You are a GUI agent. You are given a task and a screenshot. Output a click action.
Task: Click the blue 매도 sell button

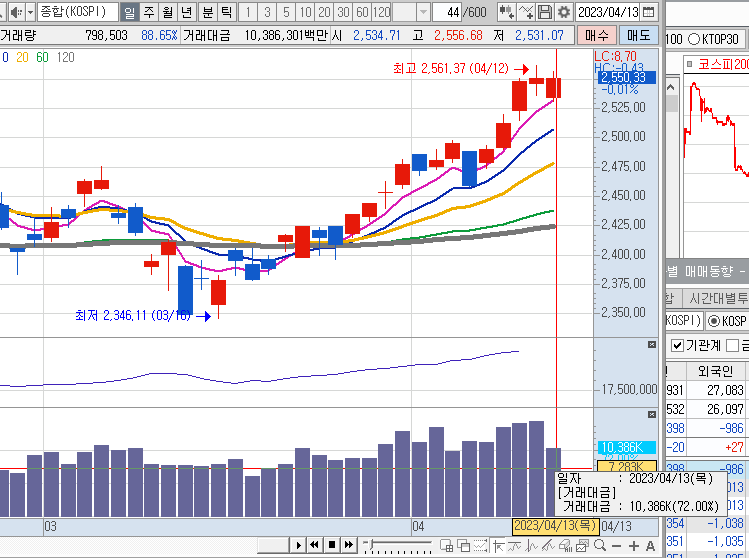pyautogui.click(x=639, y=35)
